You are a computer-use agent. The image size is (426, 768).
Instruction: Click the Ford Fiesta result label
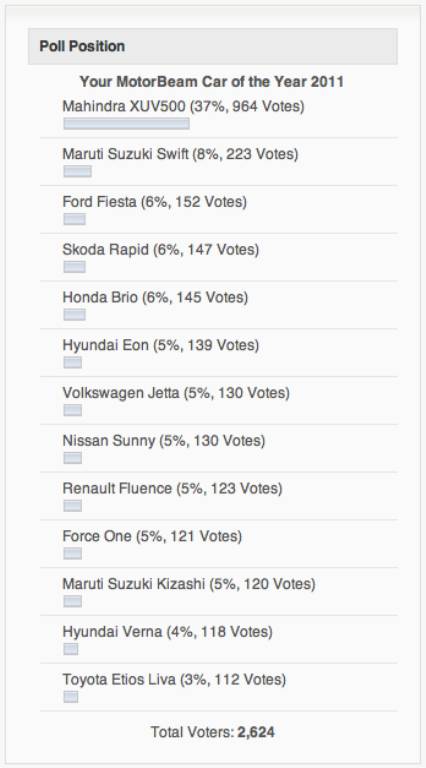point(155,202)
